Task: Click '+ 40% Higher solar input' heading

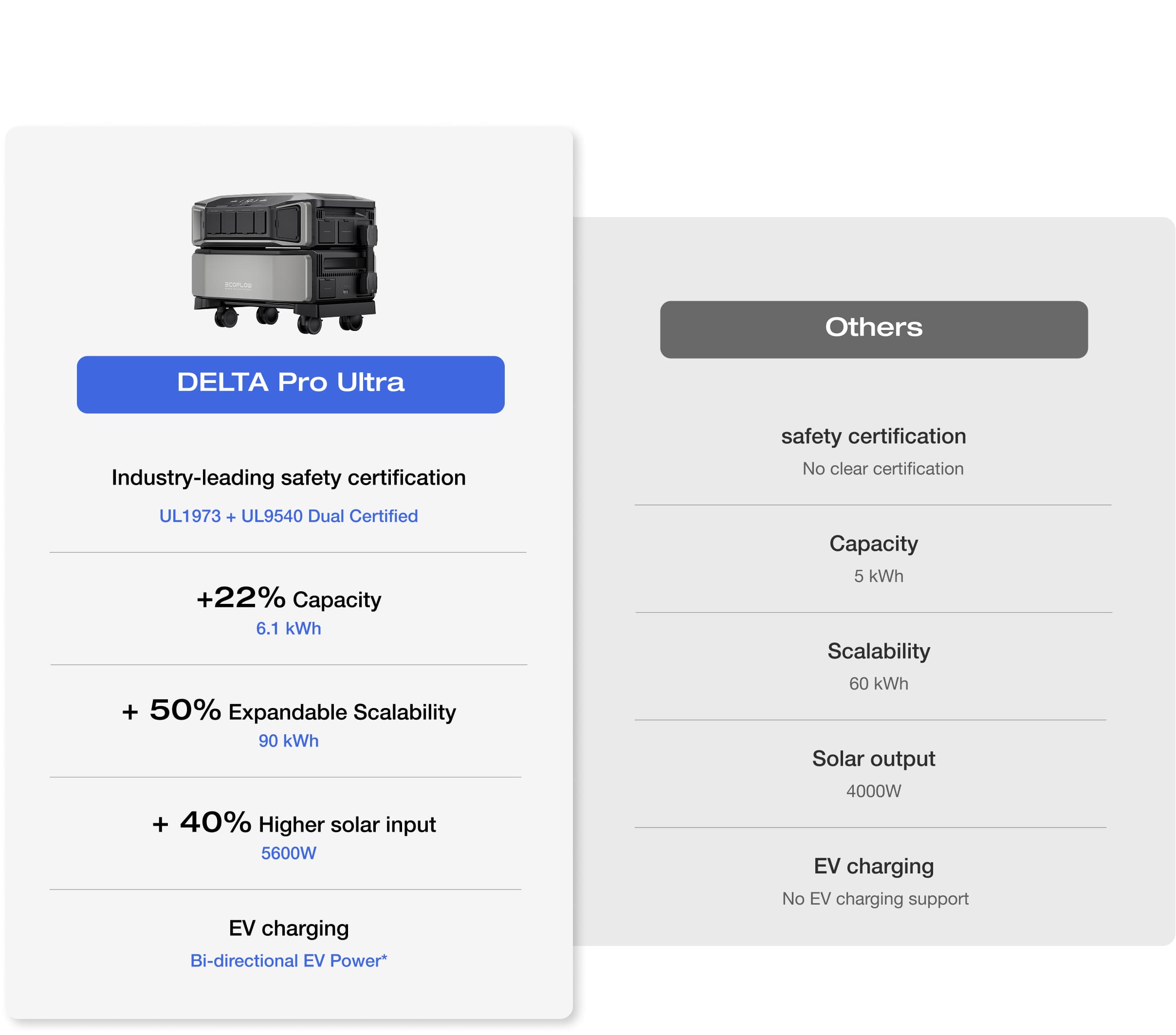Action: [294, 823]
